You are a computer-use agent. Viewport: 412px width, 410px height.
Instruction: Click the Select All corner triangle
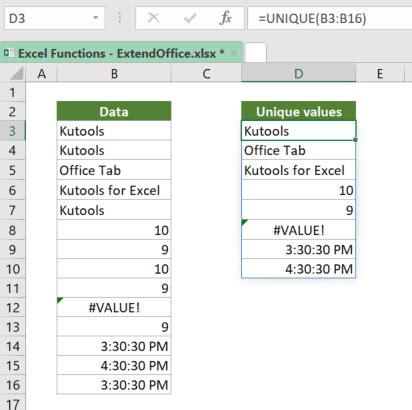point(17,73)
